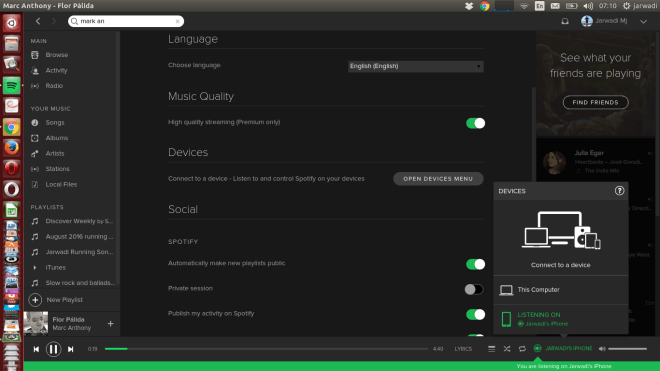Open the system sound indicator in top bar

tap(588, 6)
